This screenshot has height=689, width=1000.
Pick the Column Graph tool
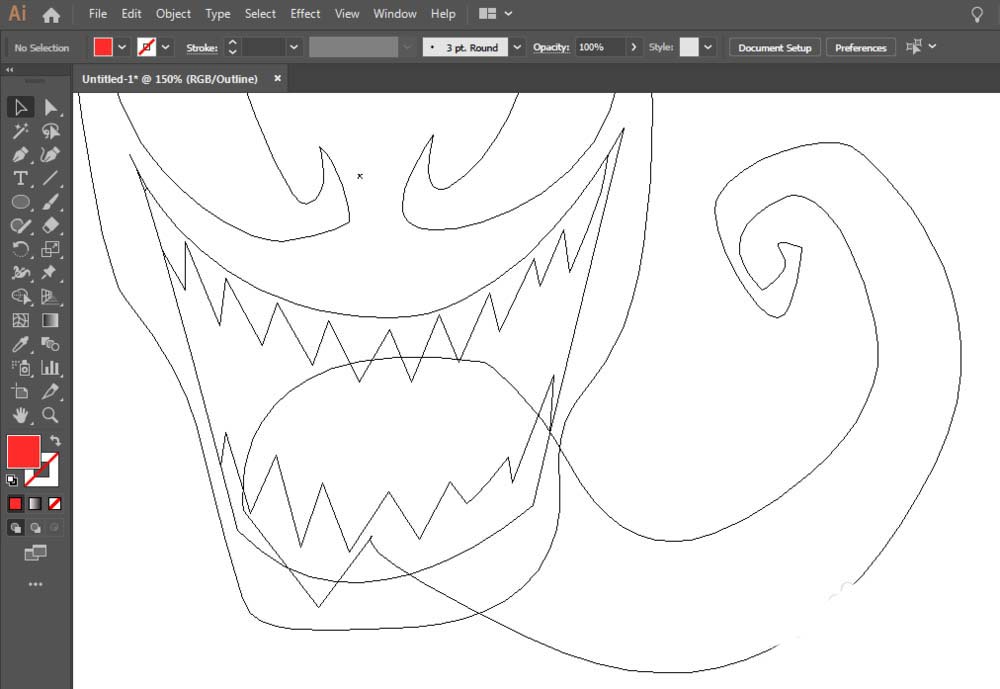(50, 367)
